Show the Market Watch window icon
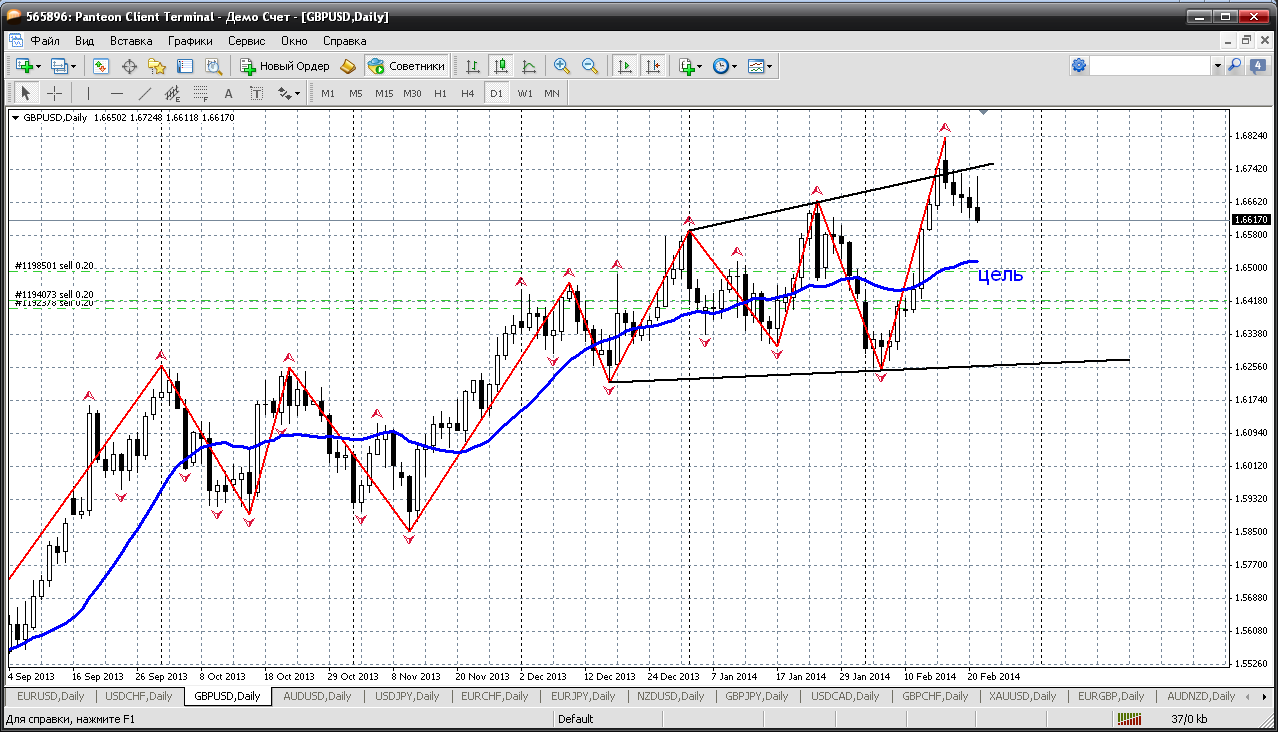 pyautogui.click(x=101, y=66)
